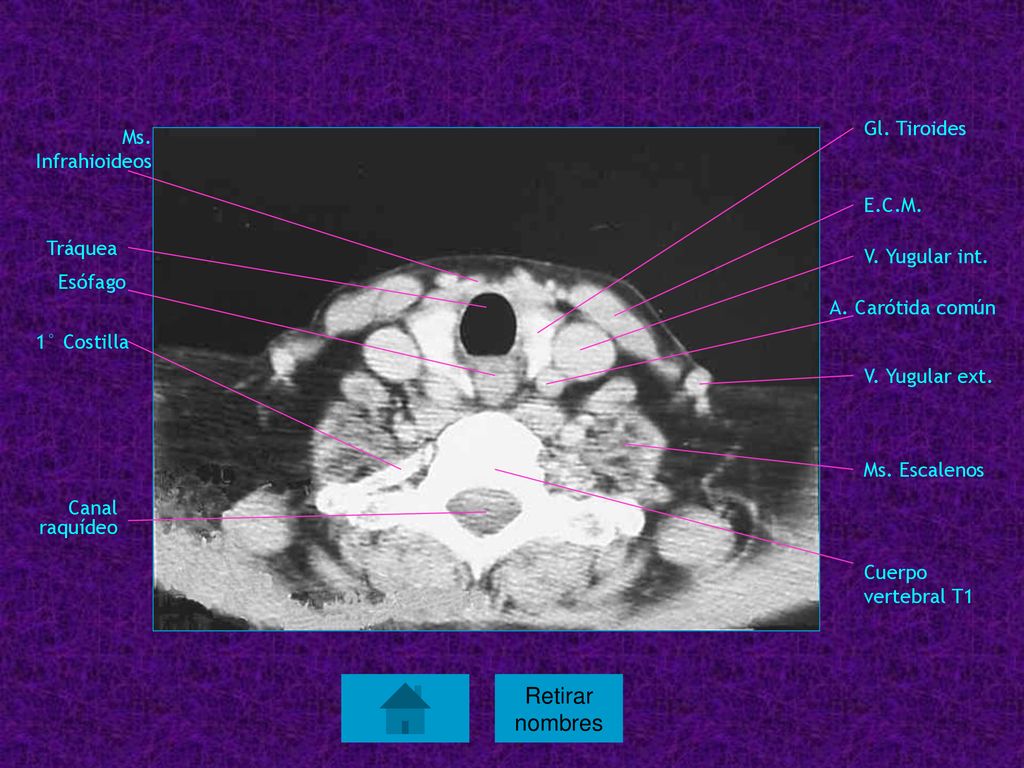Click the Gl. Tiroides label
1024x768 pixels.
tap(914, 129)
